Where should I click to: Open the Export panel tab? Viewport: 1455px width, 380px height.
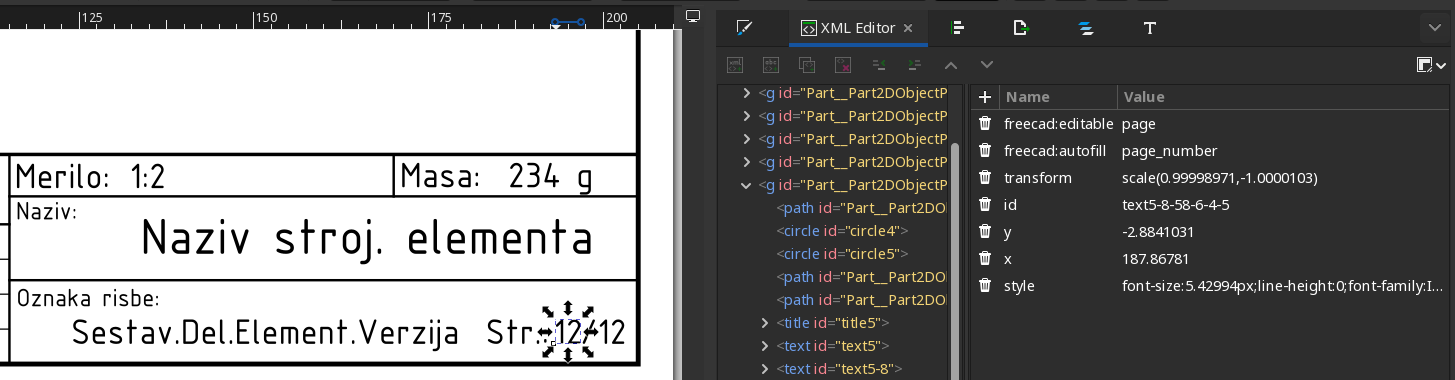pyautogui.click(x=1021, y=28)
